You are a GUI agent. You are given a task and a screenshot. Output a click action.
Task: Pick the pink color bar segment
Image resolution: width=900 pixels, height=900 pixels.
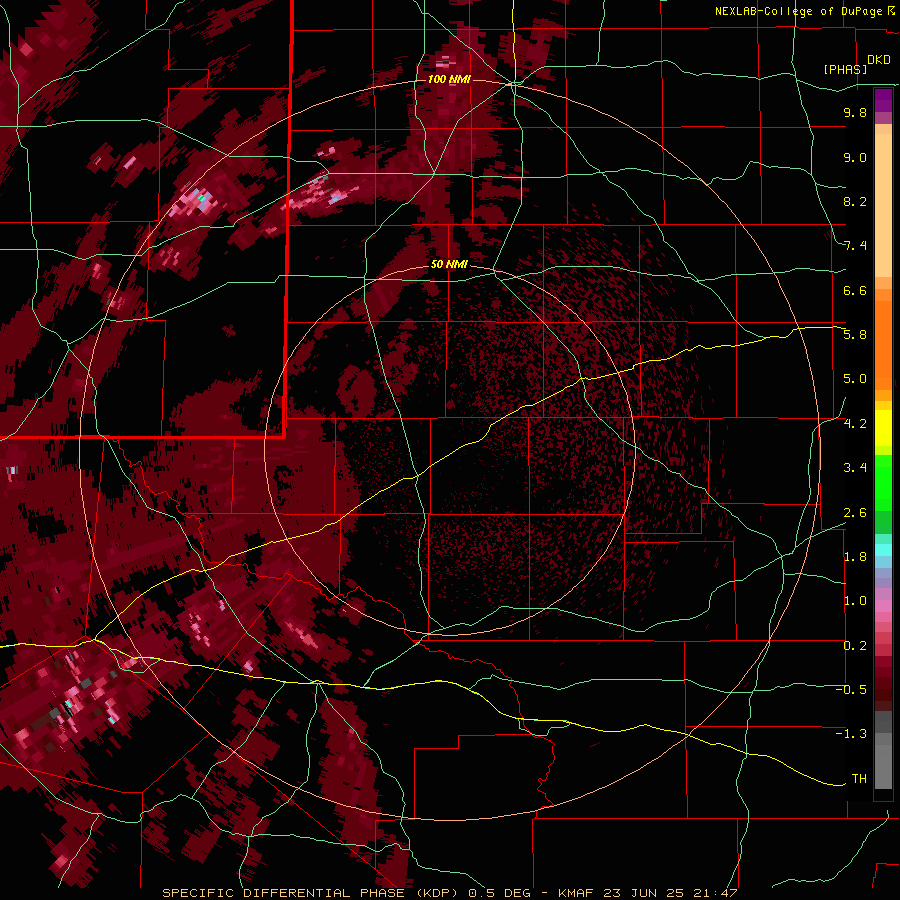point(883,606)
